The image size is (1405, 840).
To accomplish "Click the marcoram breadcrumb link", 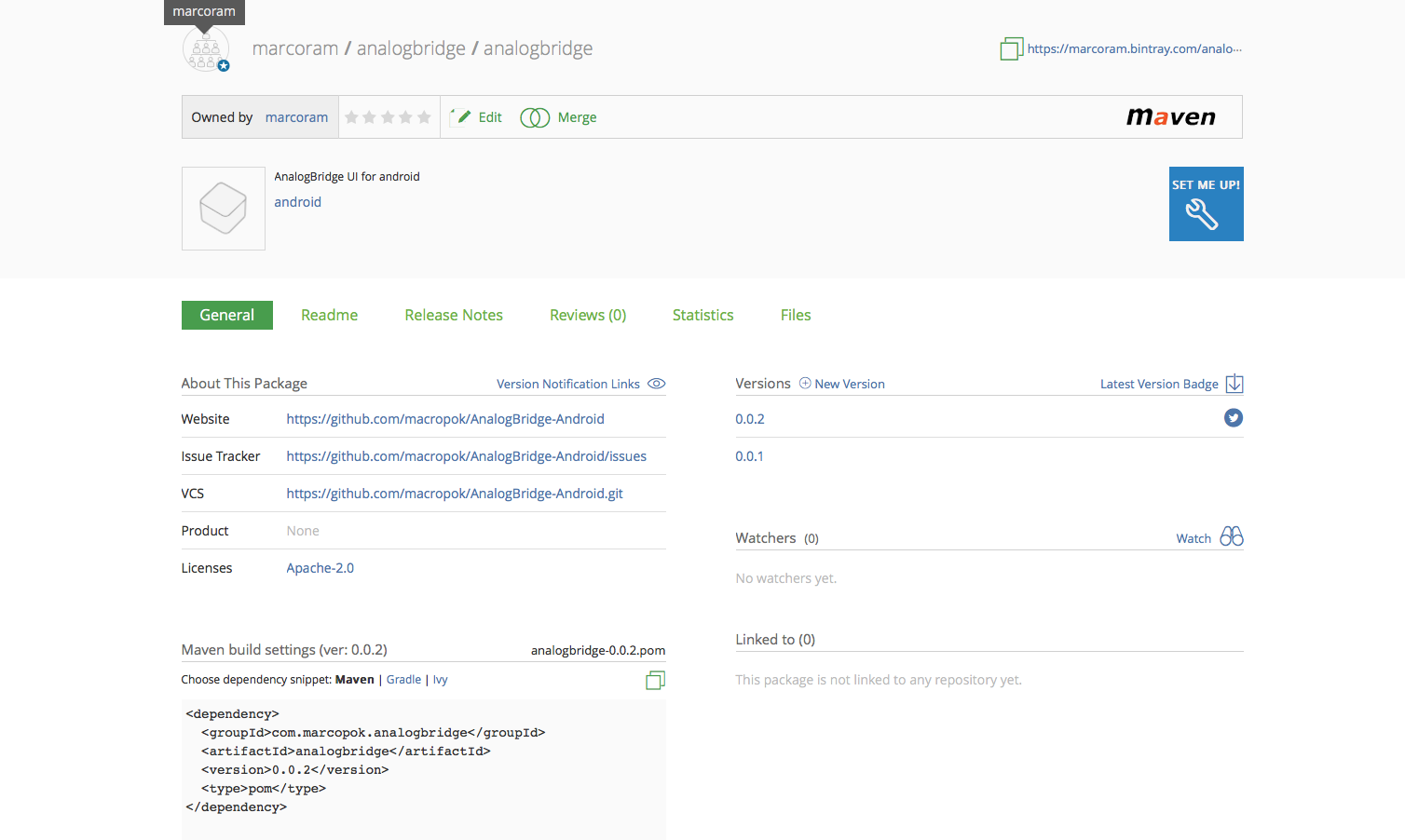I will (295, 48).
